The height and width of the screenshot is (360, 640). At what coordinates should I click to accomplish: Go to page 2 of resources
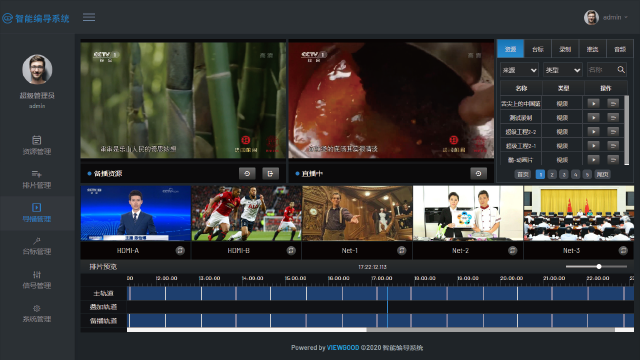(x=552, y=174)
